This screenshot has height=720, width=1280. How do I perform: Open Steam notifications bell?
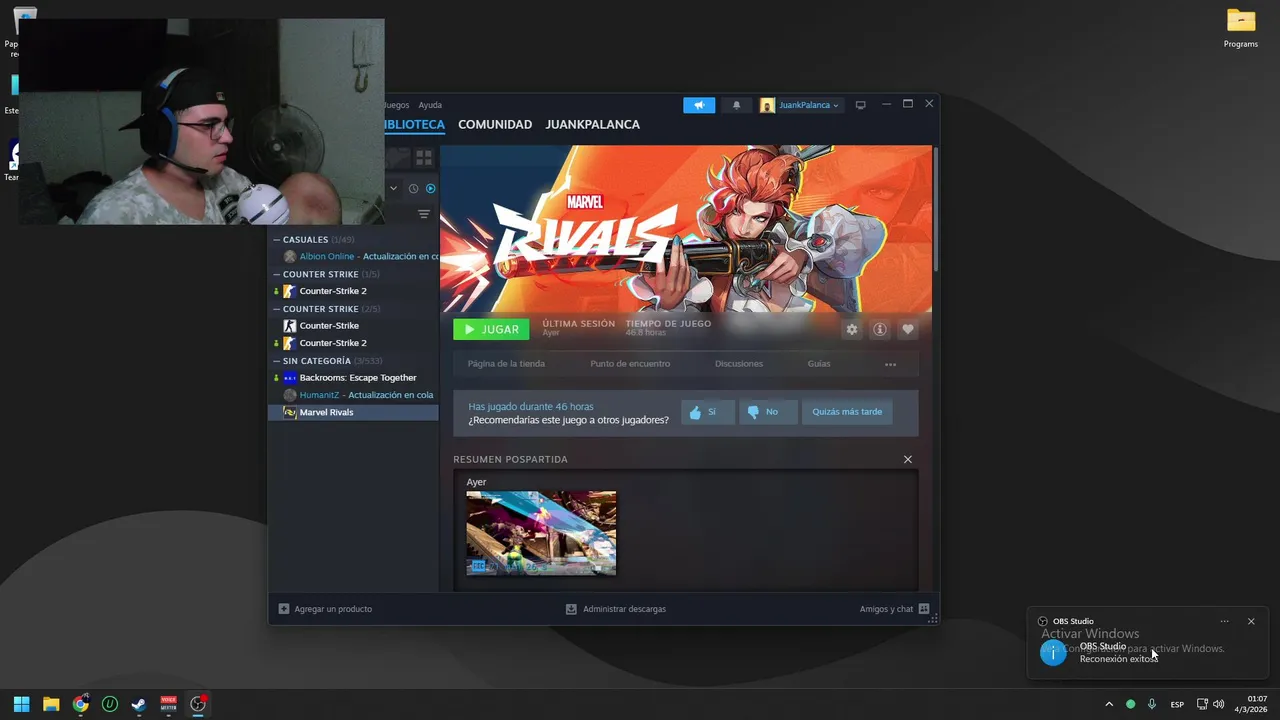pyautogui.click(x=737, y=105)
